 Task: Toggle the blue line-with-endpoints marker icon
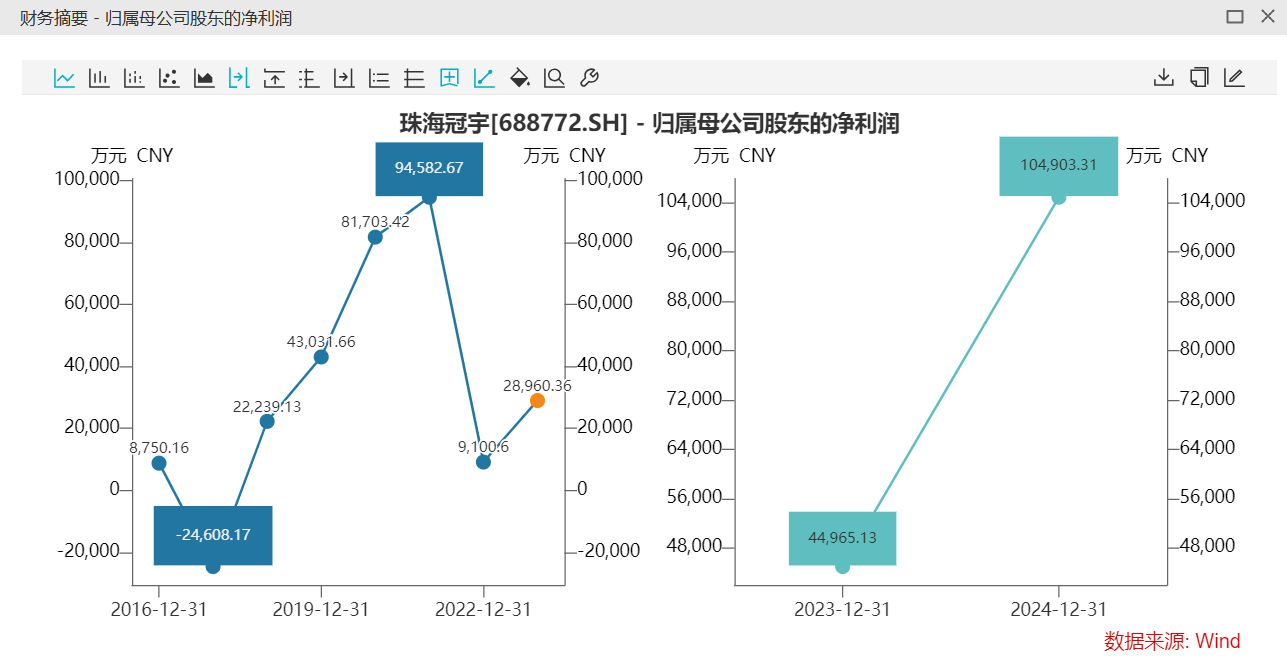tap(484, 78)
